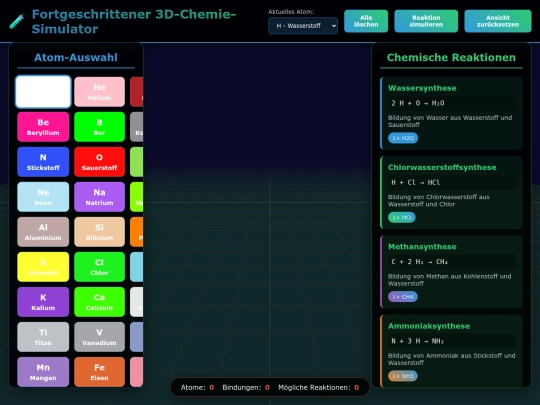540x405 pixels.
Task: Choose the O Sauerstoff atom tile
Action: [x=99, y=162]
